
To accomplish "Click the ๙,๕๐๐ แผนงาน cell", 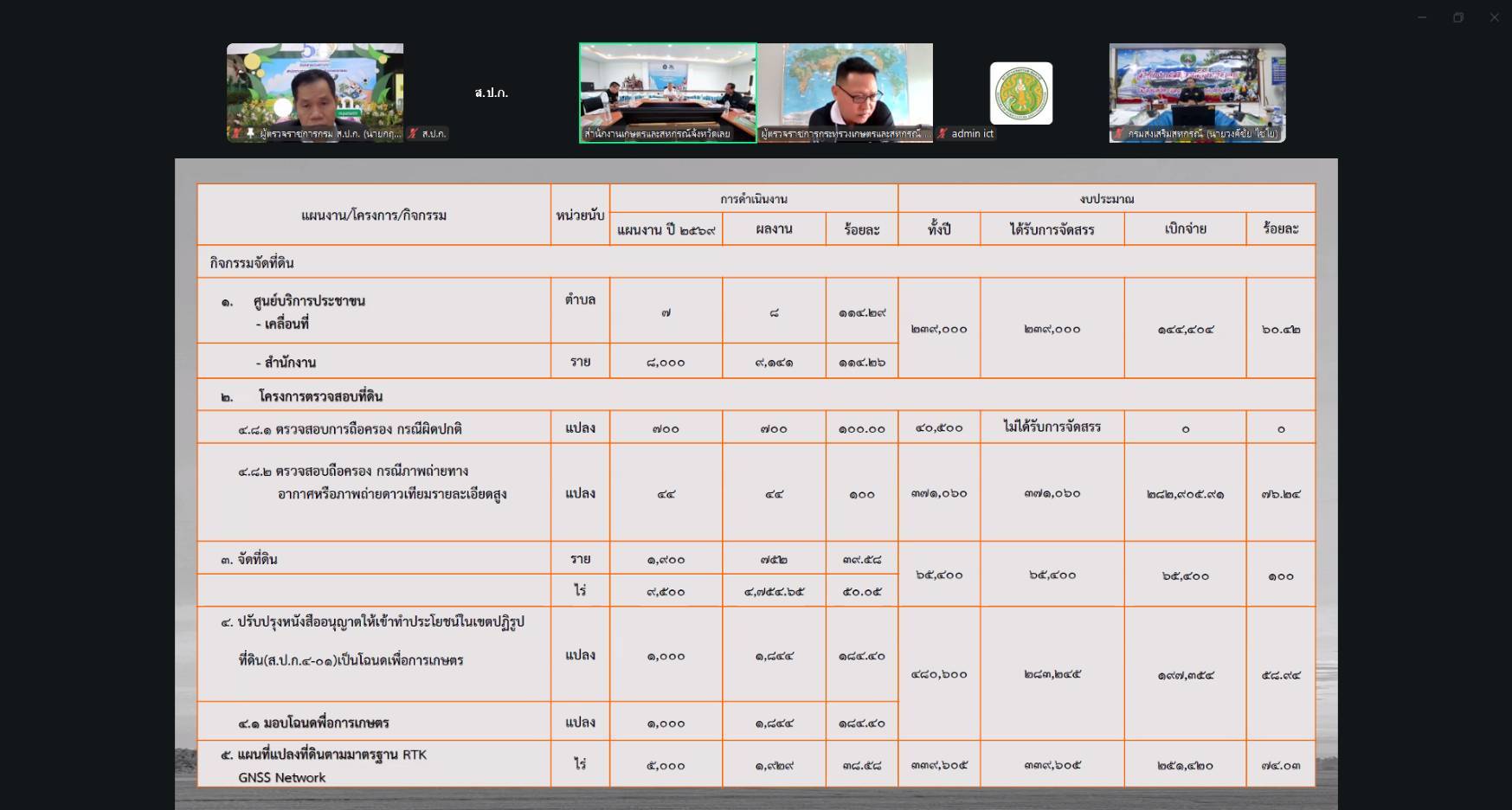I will tap(666, 592).
